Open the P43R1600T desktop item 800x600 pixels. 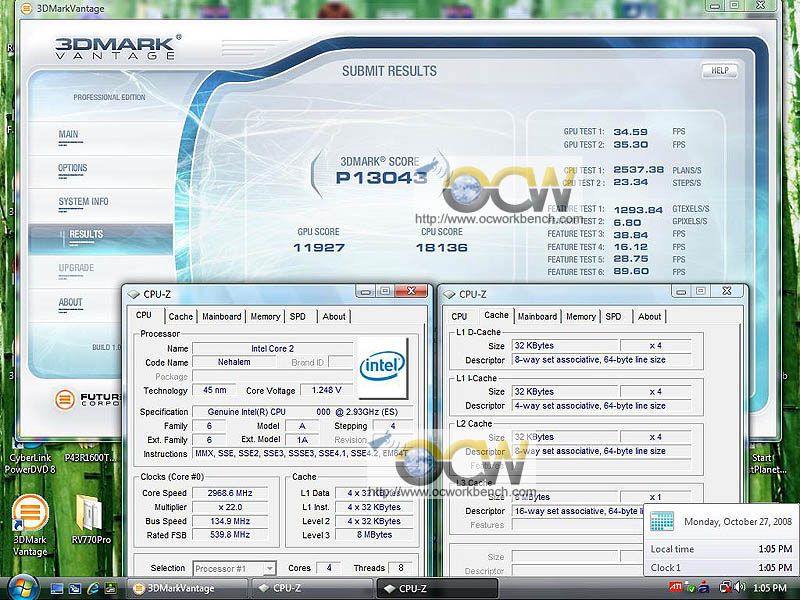(x=90, y=453)
